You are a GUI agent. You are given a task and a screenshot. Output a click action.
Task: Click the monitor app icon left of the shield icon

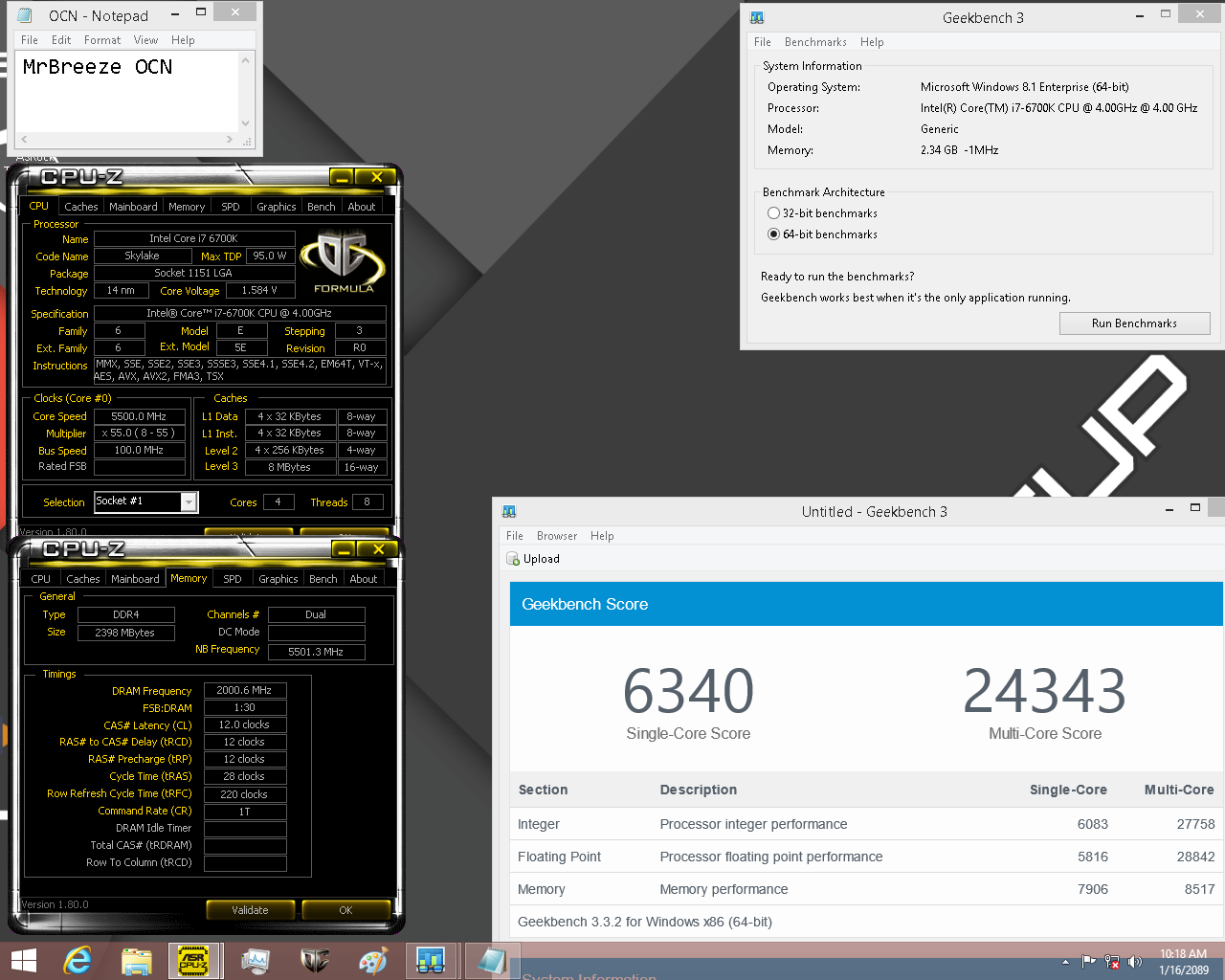point(256,961)
